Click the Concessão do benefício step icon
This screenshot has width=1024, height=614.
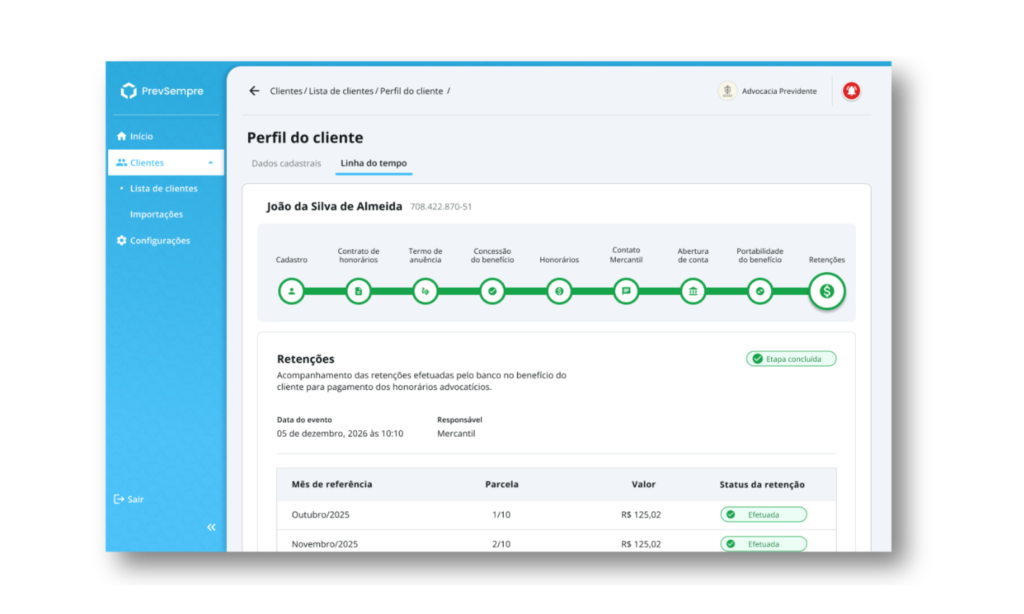coord(492,291)
